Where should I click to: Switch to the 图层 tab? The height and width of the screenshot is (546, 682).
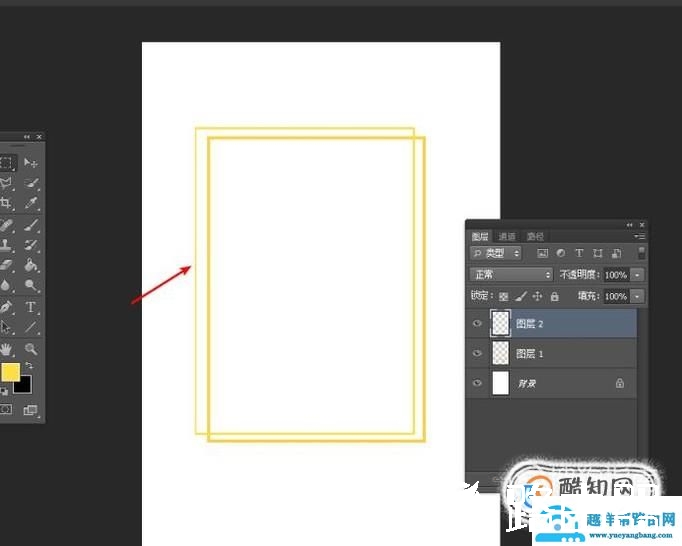tap(480, 236)
